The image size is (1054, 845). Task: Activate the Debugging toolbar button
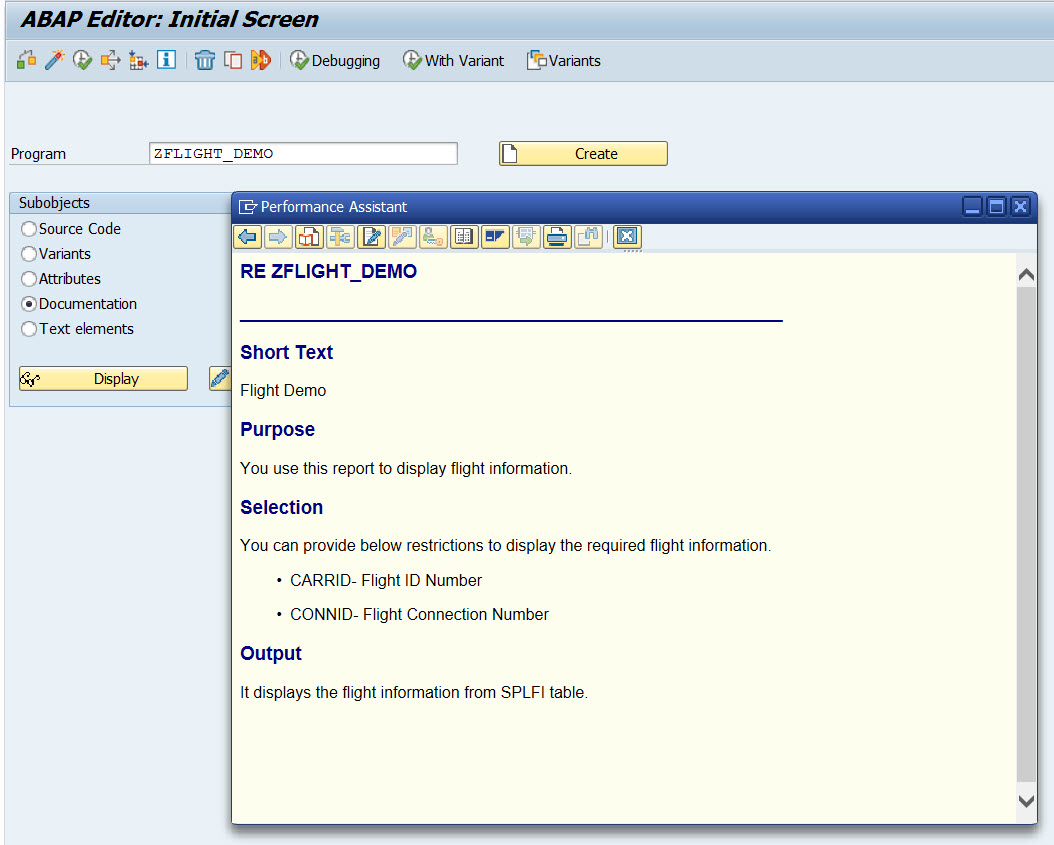335,60
